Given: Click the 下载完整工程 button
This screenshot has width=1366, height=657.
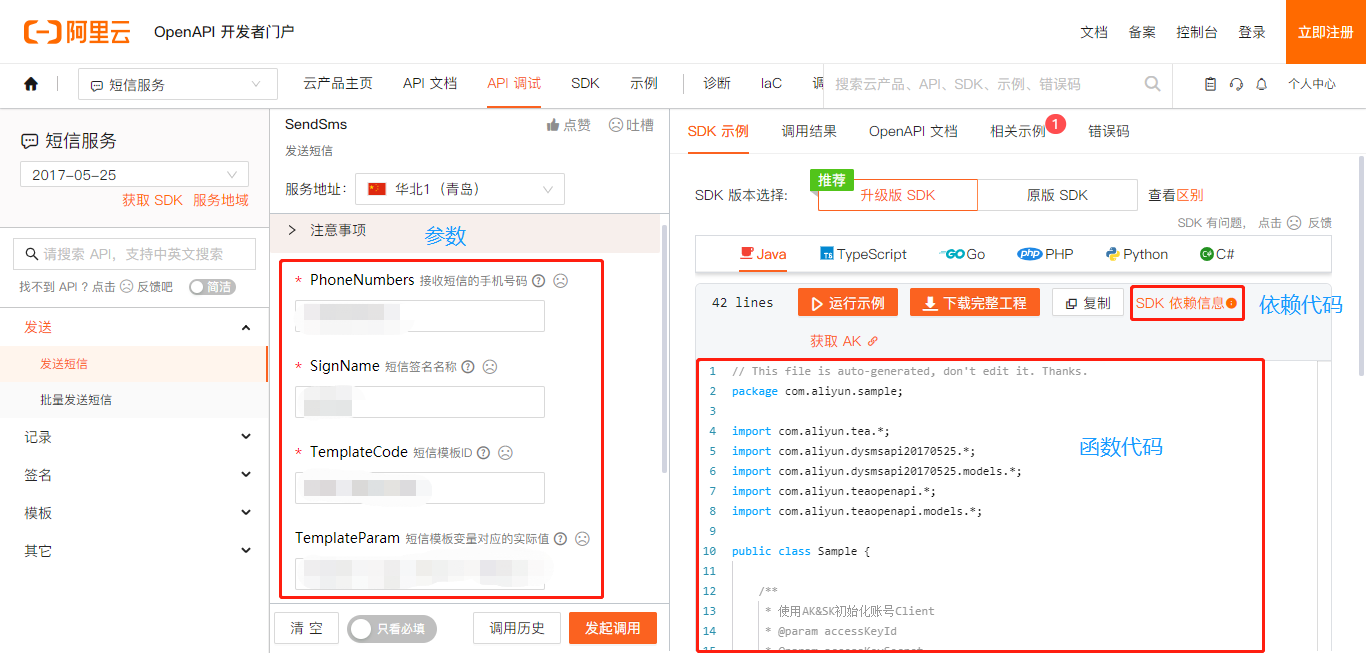Looking at the screenshot, I should (975, 303).
